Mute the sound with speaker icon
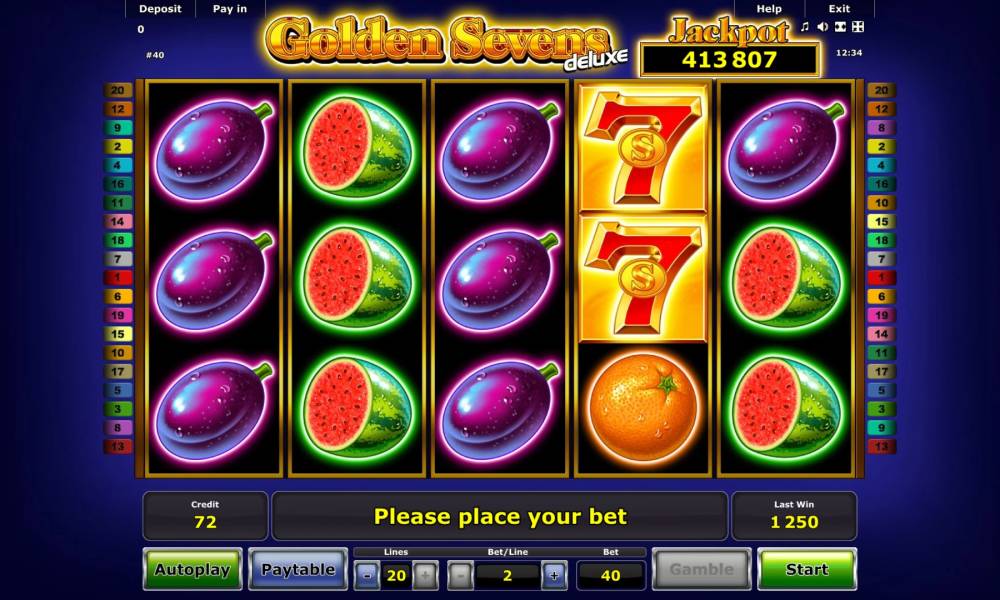The width and height of the screenshot is (1000, 600). 823,27
